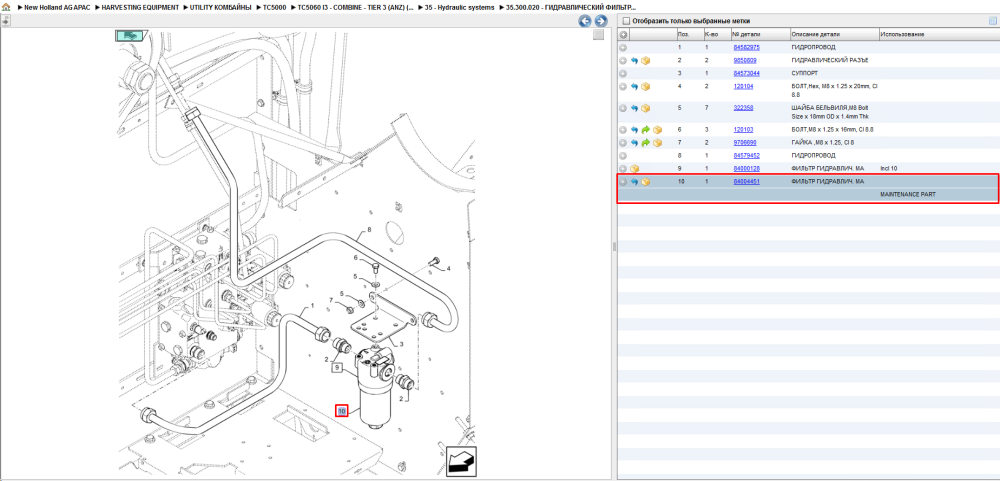The image size is (1000, 481).
Task: Go to next illustration arrow
Action: [599, 21]
